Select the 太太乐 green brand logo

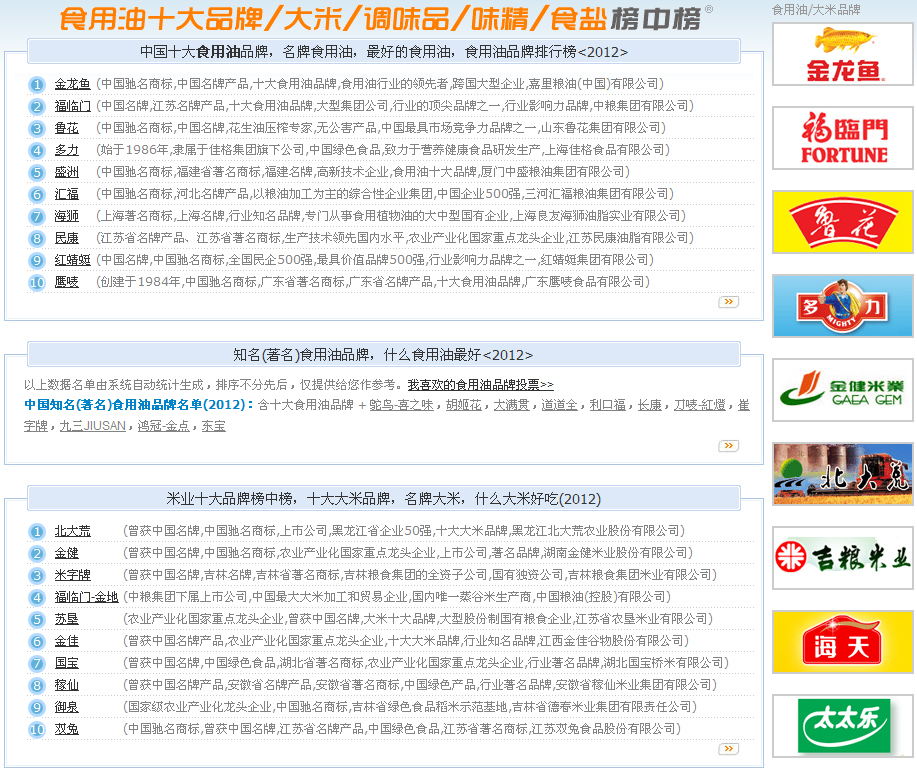coord(843,726)
